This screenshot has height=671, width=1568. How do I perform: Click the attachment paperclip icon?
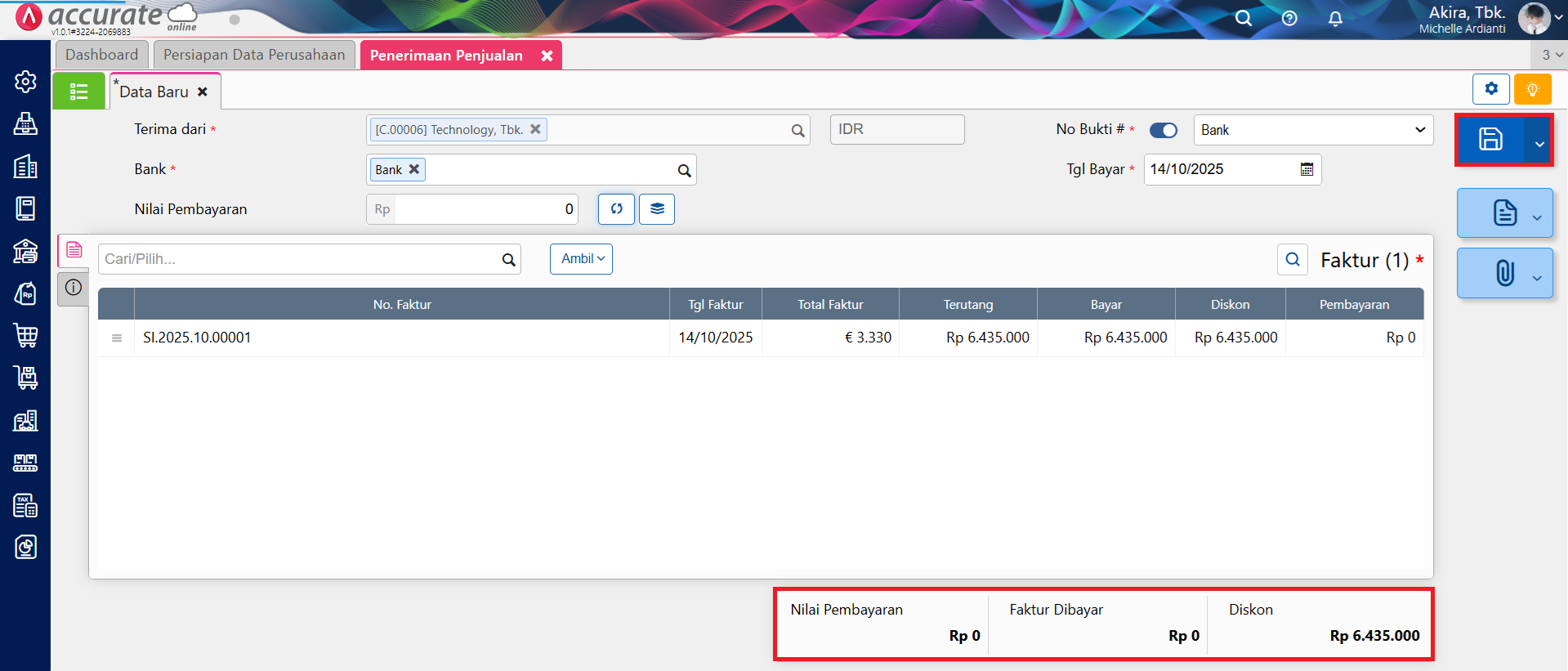[x=1504, y=273]
